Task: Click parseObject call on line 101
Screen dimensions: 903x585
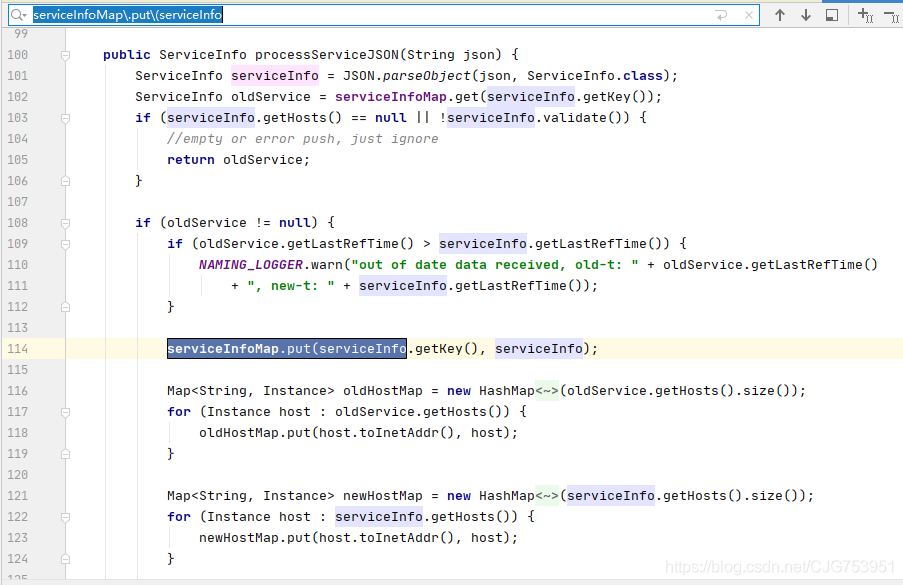Action: click(427, 76)
